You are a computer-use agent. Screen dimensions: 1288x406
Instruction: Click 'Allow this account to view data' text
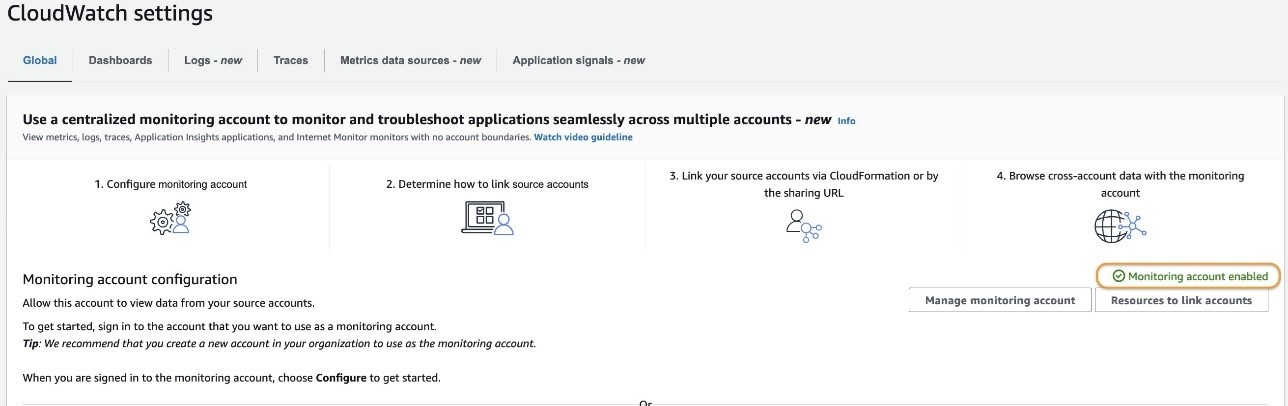(x=170, y=302)
